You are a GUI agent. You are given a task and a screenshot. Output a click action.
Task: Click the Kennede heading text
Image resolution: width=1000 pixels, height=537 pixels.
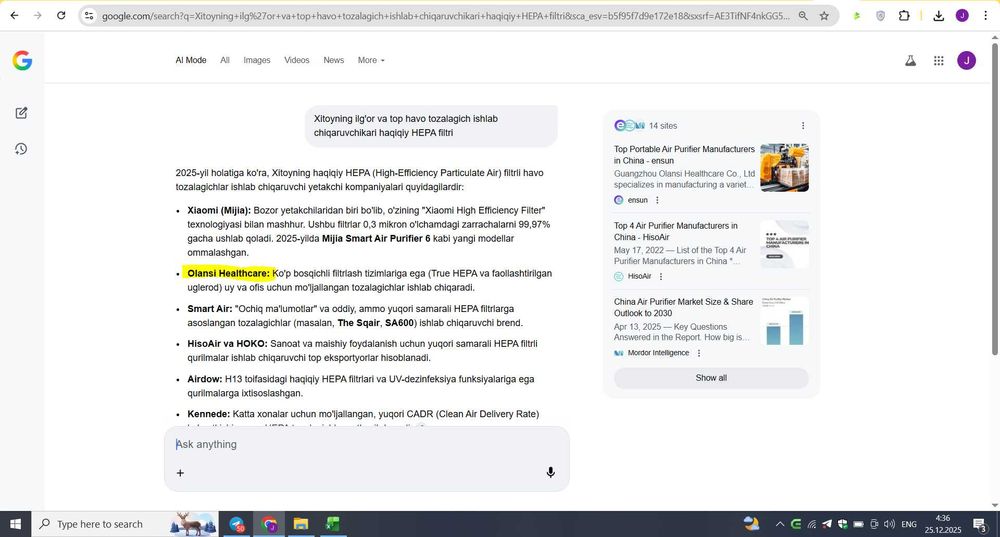[x=209, y=414]
